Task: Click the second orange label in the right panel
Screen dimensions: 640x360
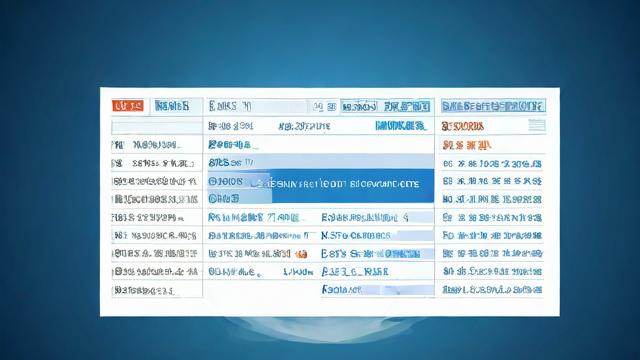Action: click(466, 145)
